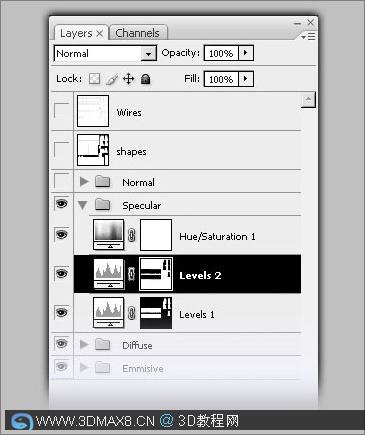Viewport: 365px width, 435px height.
Task: Select the Layers tab
Action: coord(77,33)
